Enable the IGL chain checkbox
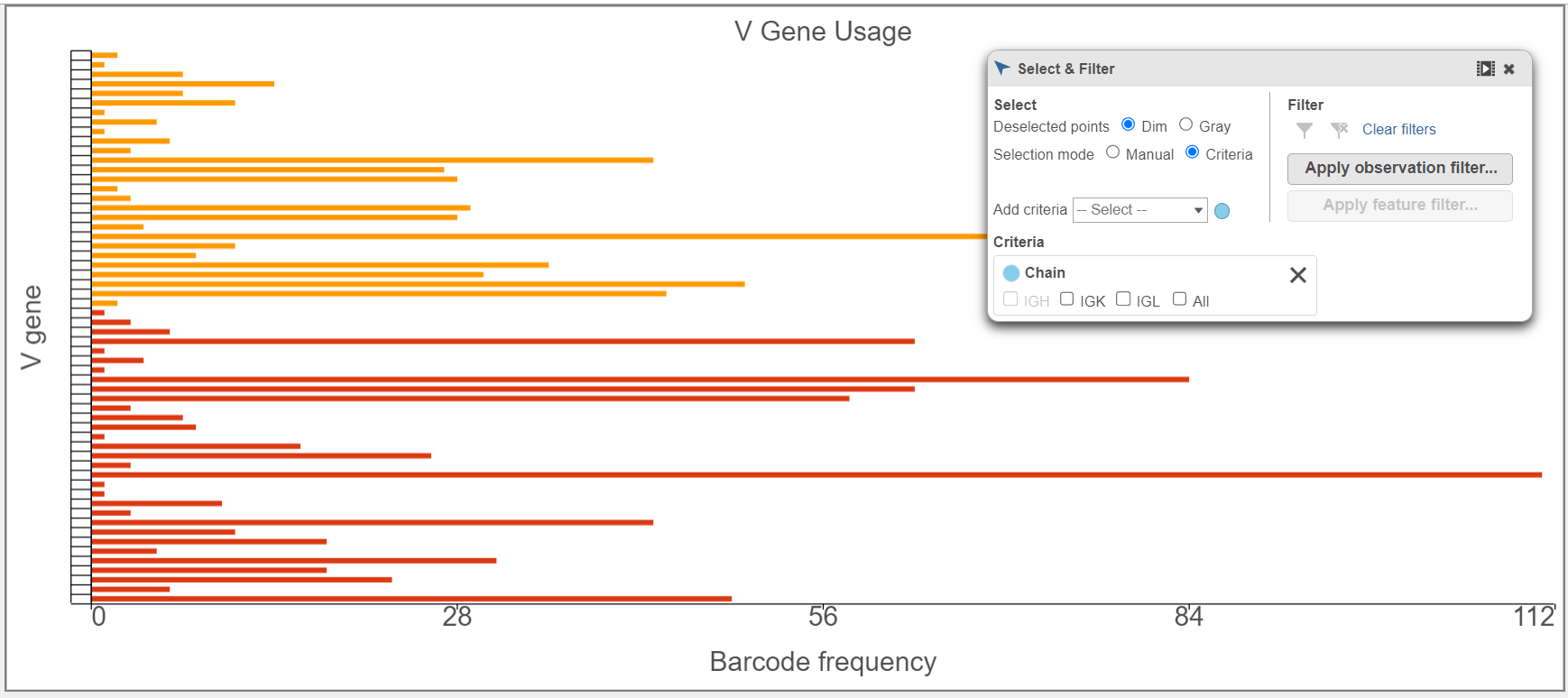Viewport: 1568px width, 698px height. [x=1123, y=299]
